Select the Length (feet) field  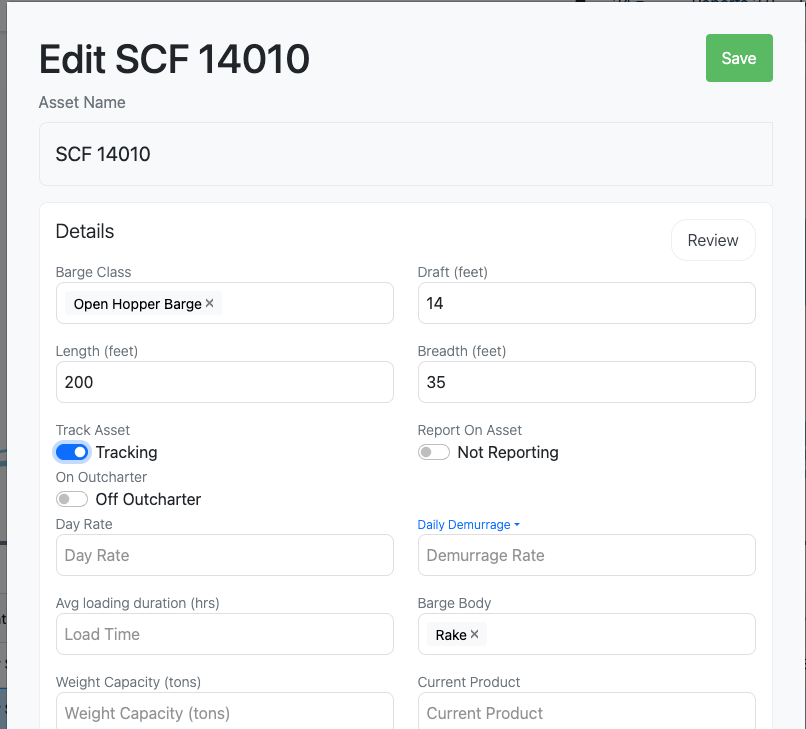224,382
